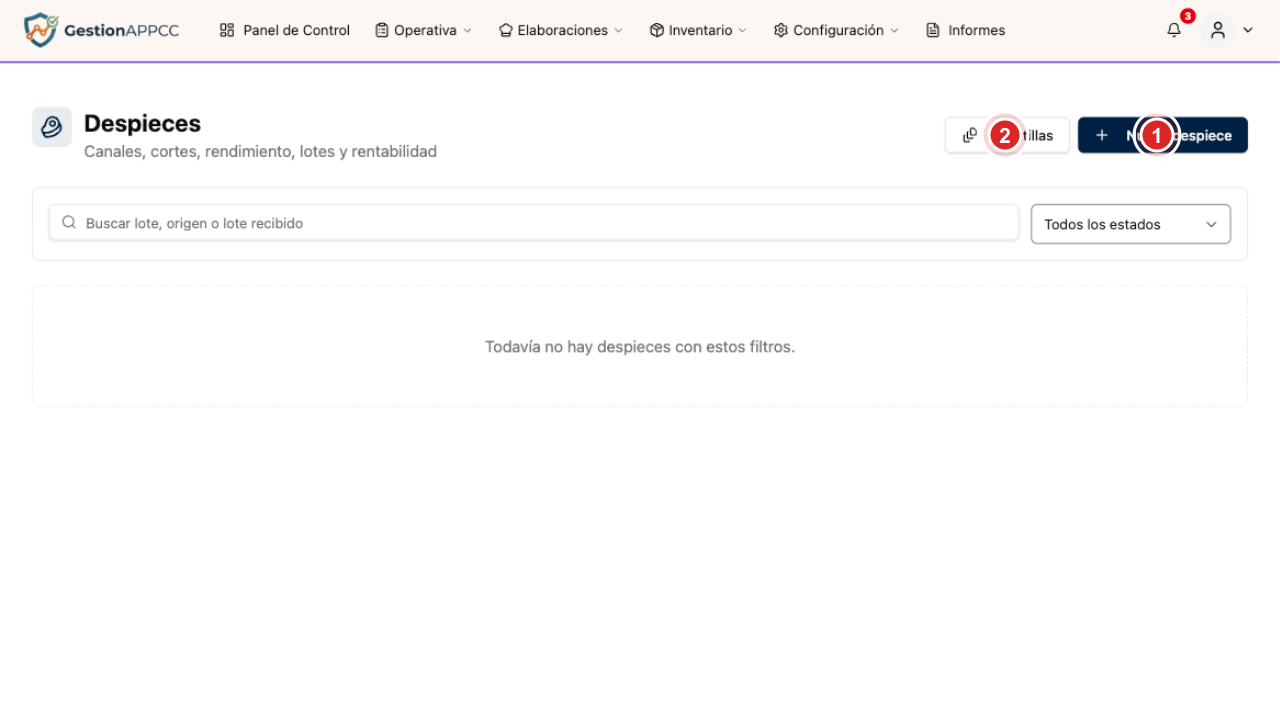Click the copy icon on the templates button
The height and width of the screenshot is (720, 1280).
(x=970, y=135)
